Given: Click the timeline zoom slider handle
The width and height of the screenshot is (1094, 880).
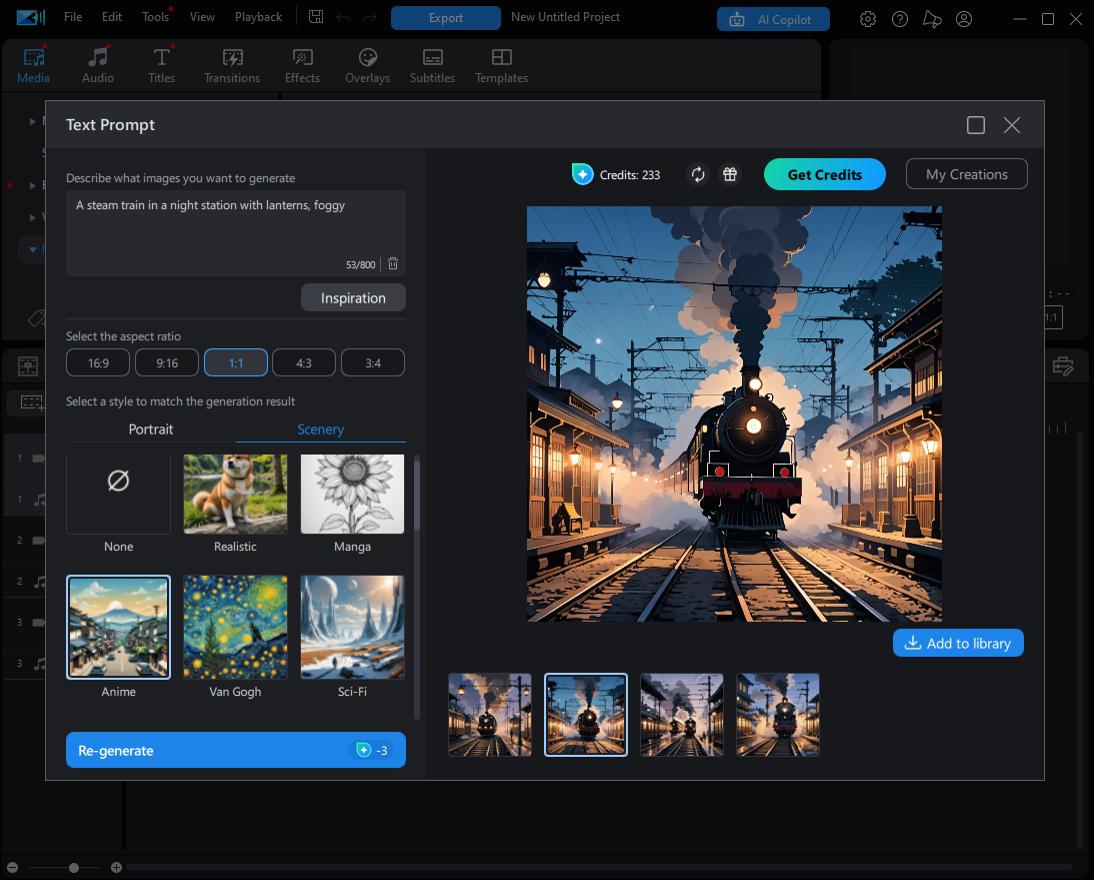Looking at the screenshot, I should 74,868.
